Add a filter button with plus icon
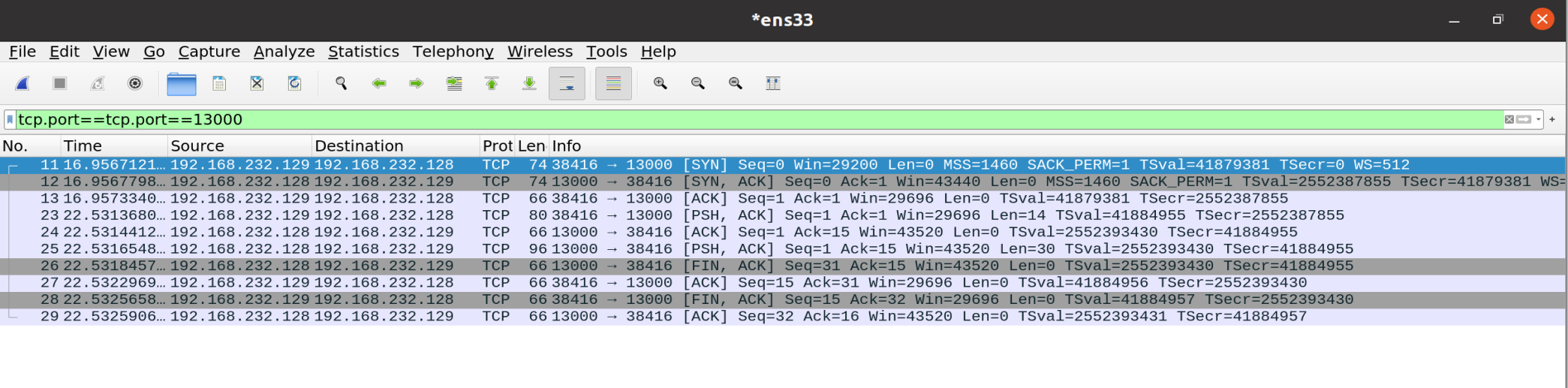Screen dimensions: 1568x388 coord(1552,119)
